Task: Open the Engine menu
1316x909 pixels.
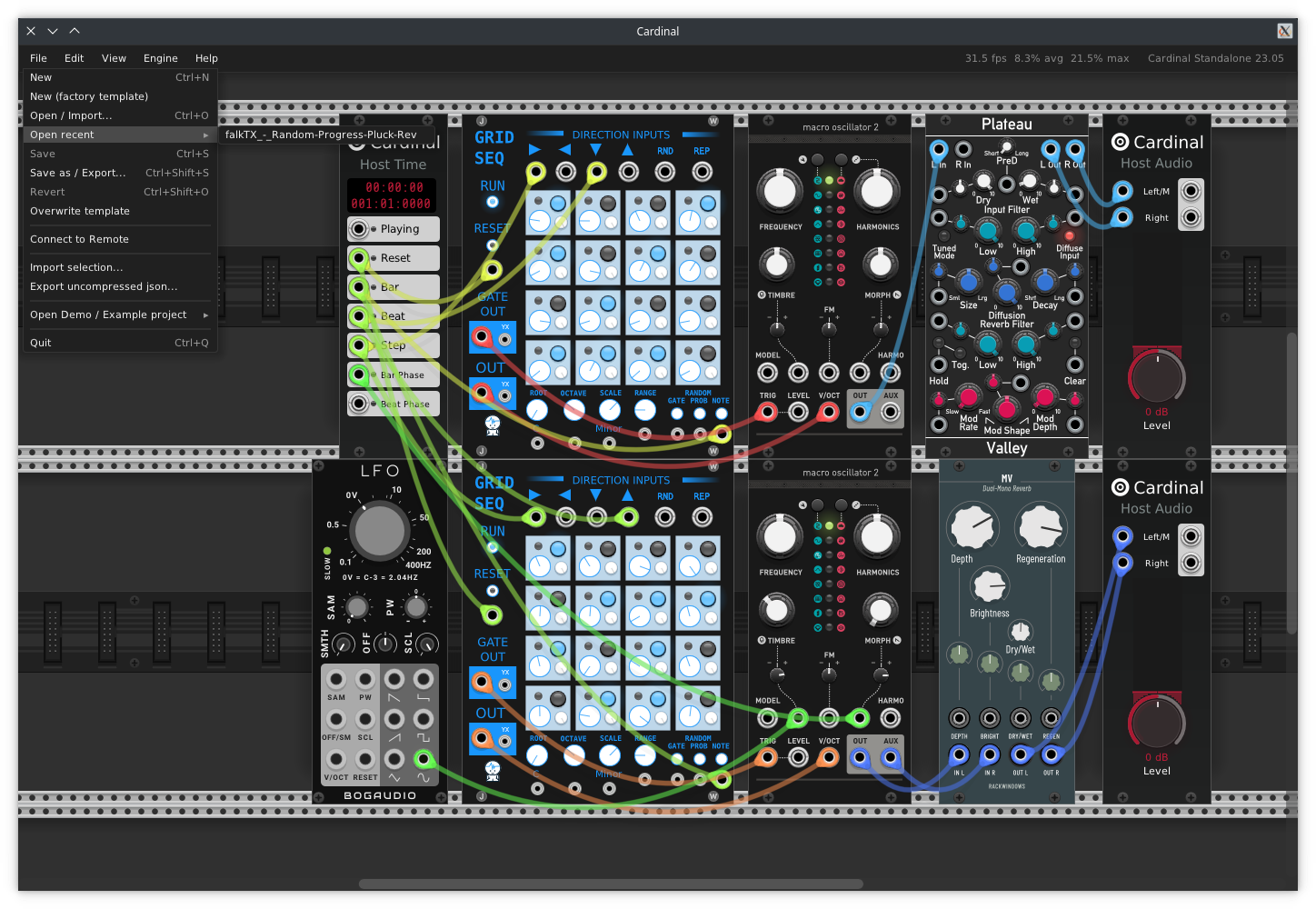Action: pos(161,58)
